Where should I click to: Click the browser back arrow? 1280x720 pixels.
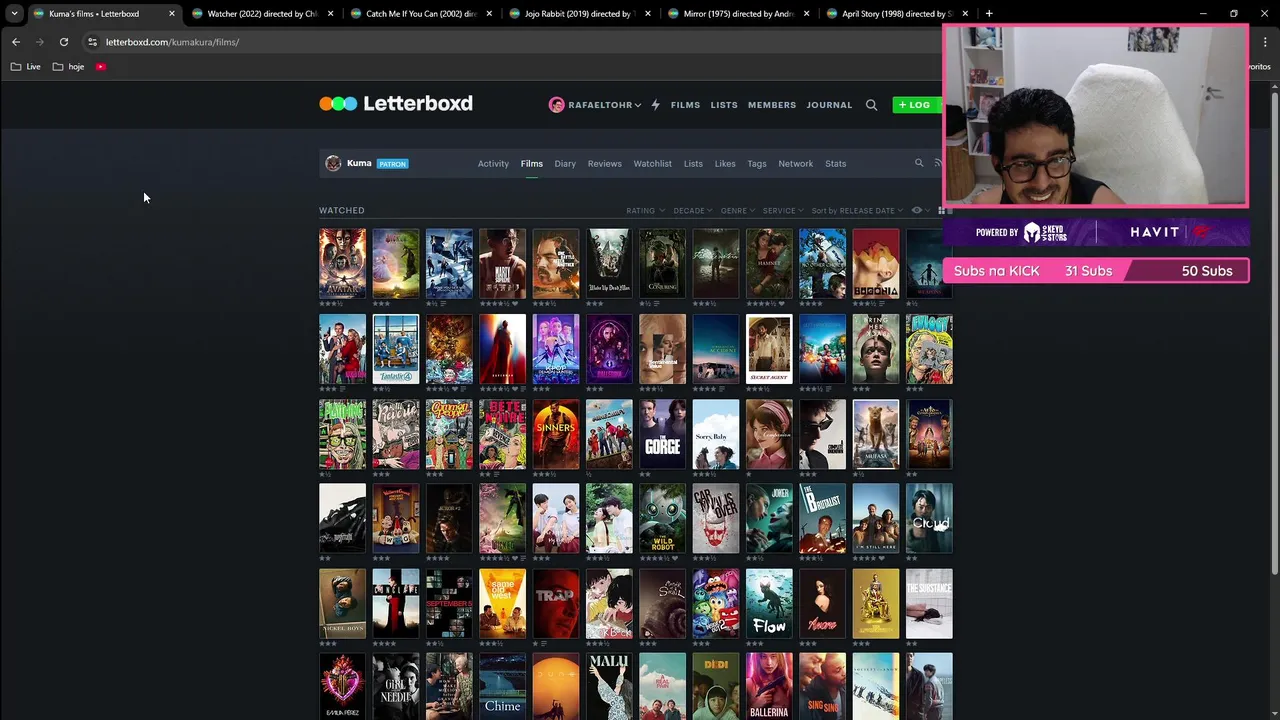click(x=16, y=42)
